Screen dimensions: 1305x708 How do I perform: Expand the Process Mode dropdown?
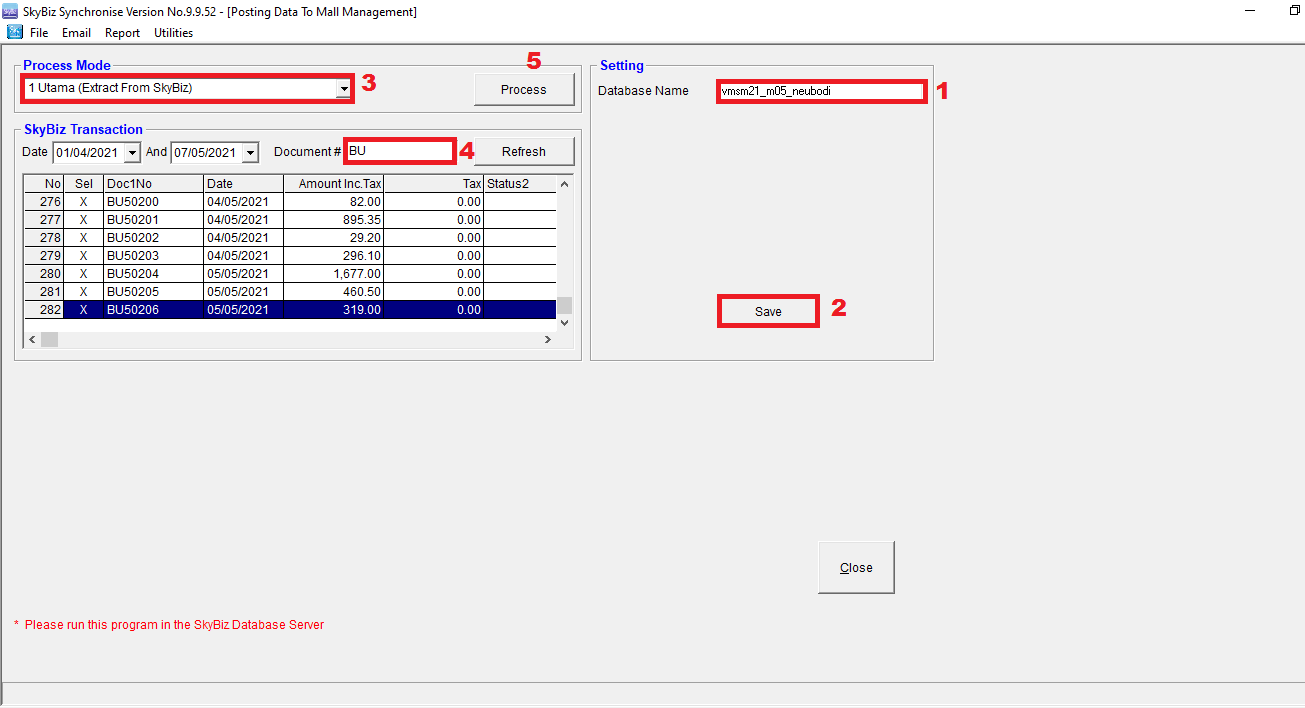(343, 89)
